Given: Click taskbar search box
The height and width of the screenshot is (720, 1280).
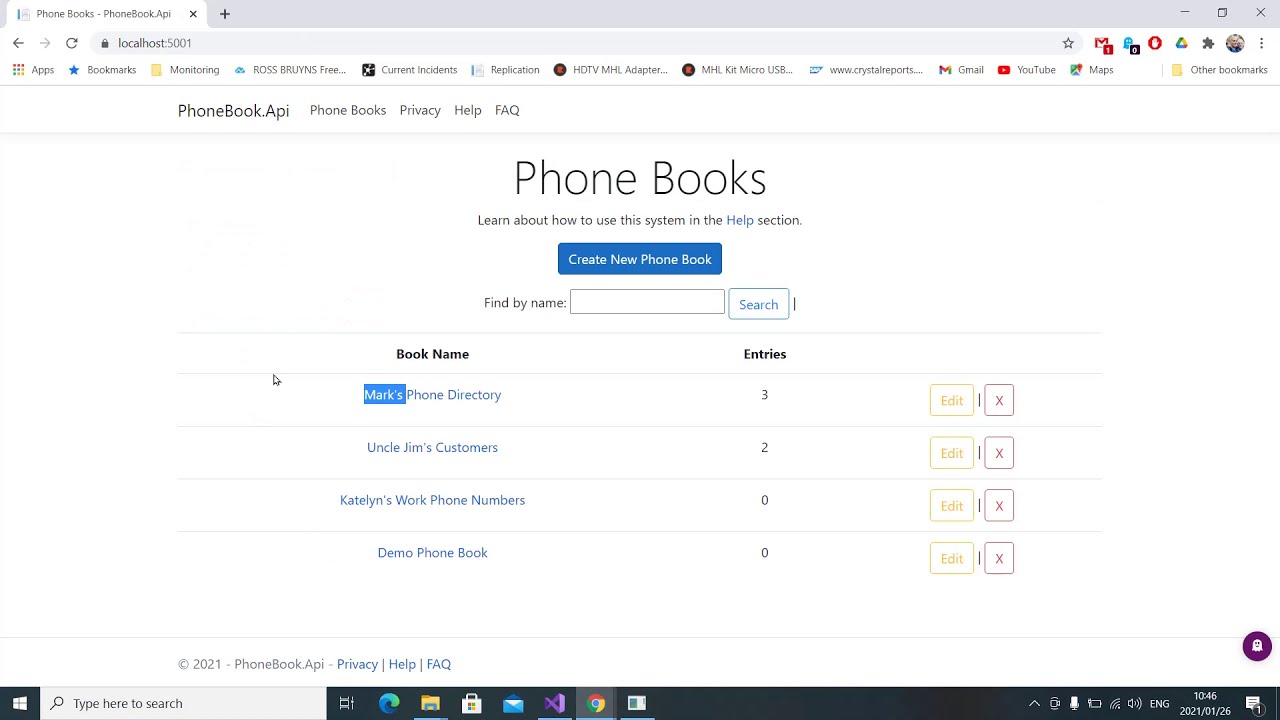Looking at the screenshot, I should 183,703.
